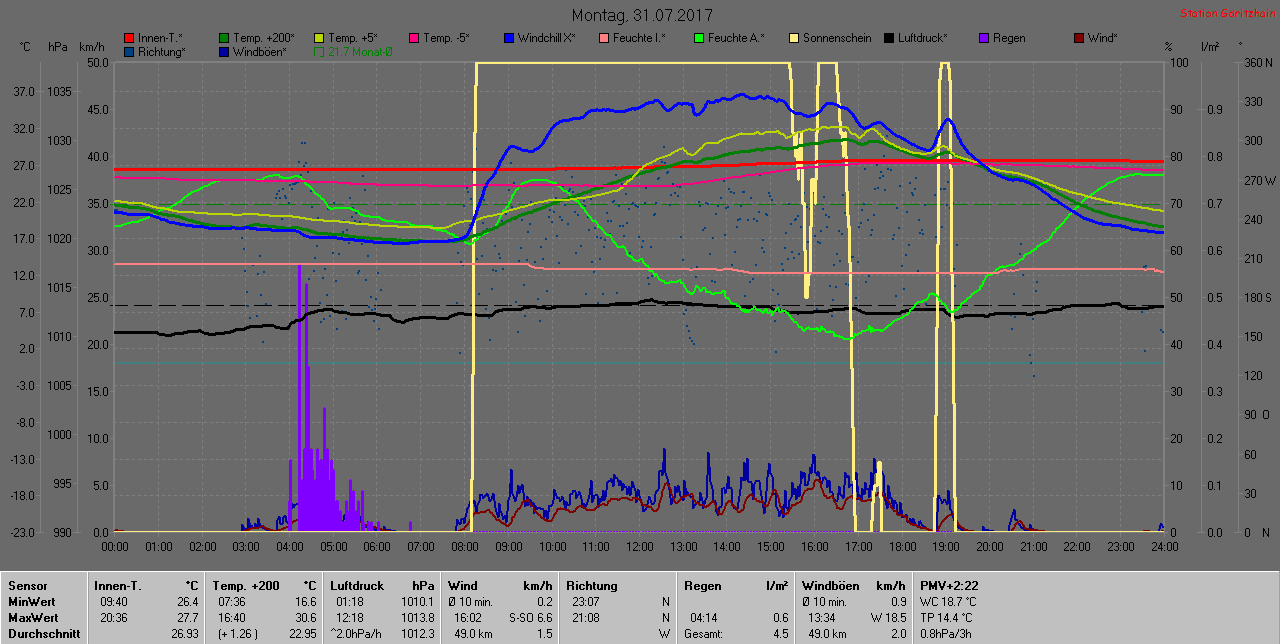
Task: Click the dark green Temp. +200 legend marker
Action: (224, 38)
